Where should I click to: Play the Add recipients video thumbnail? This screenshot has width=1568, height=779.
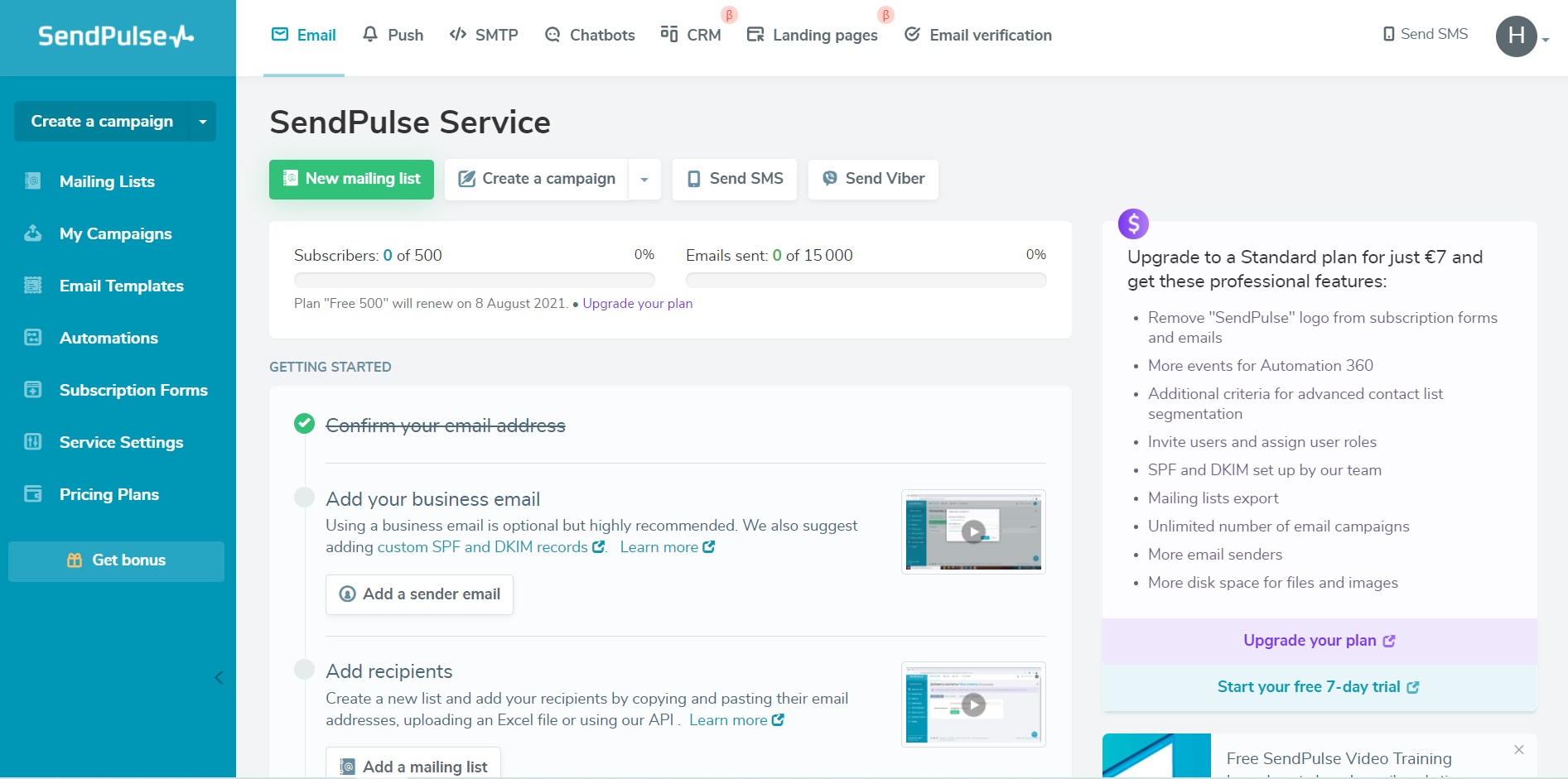[973, 704]
